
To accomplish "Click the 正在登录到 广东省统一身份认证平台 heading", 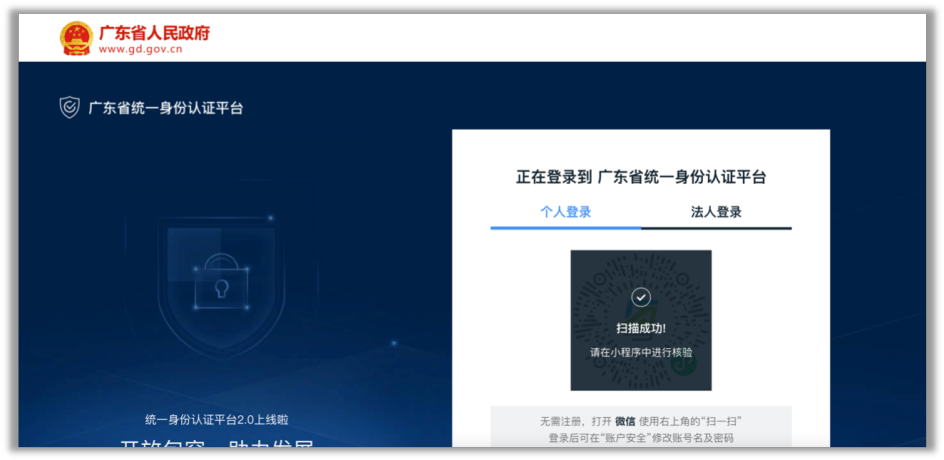I will pyautogui.click(x=641, y=178).
